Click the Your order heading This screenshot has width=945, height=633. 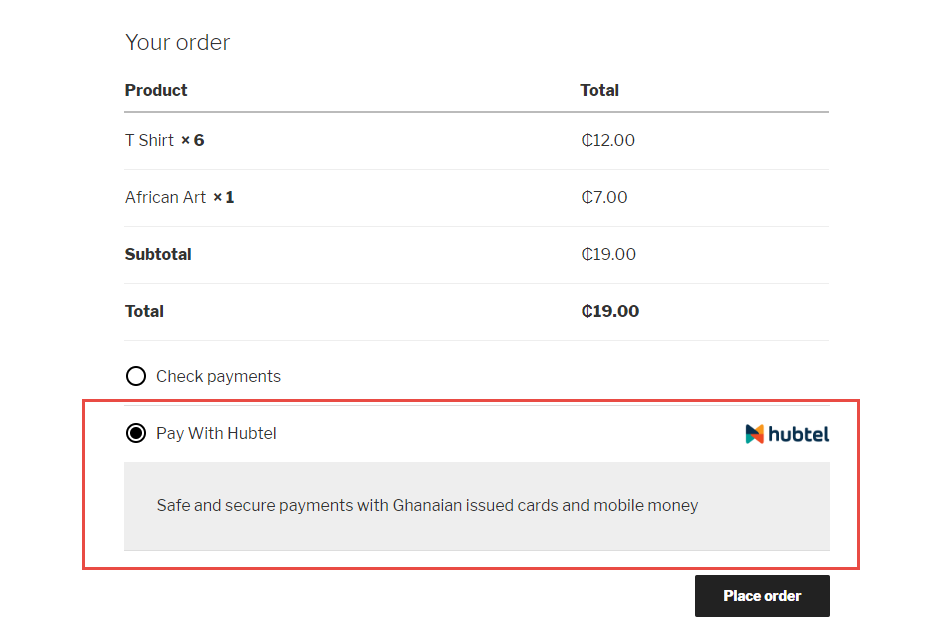click(177, 42)
